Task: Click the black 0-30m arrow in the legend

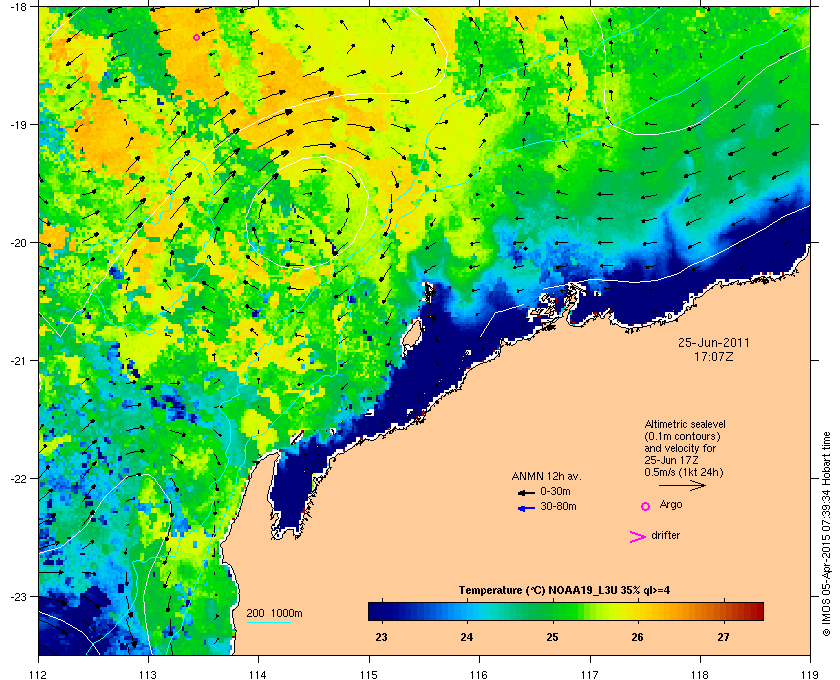Action: (526, 492)
